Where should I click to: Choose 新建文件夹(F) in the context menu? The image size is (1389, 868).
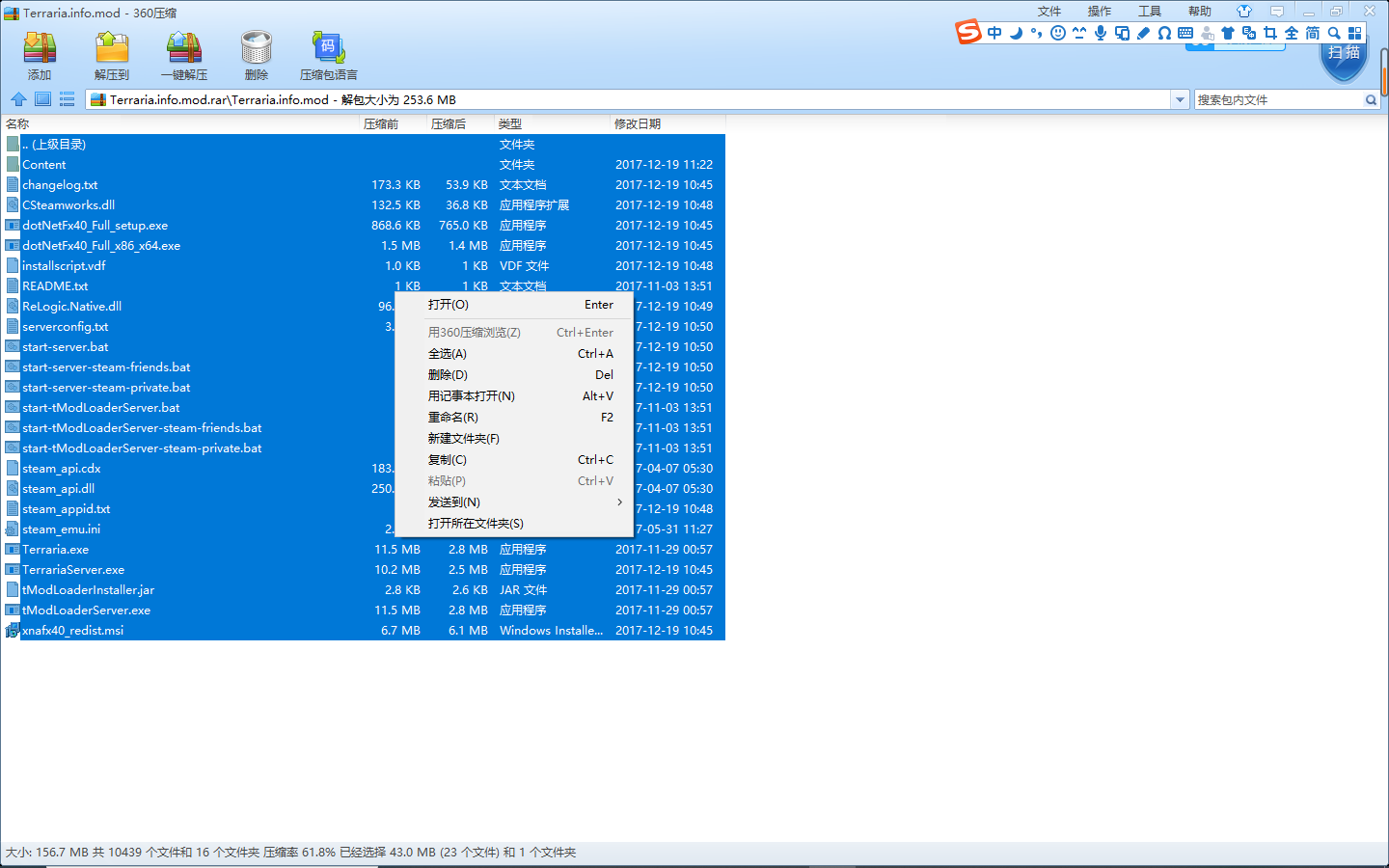[514, 439]
